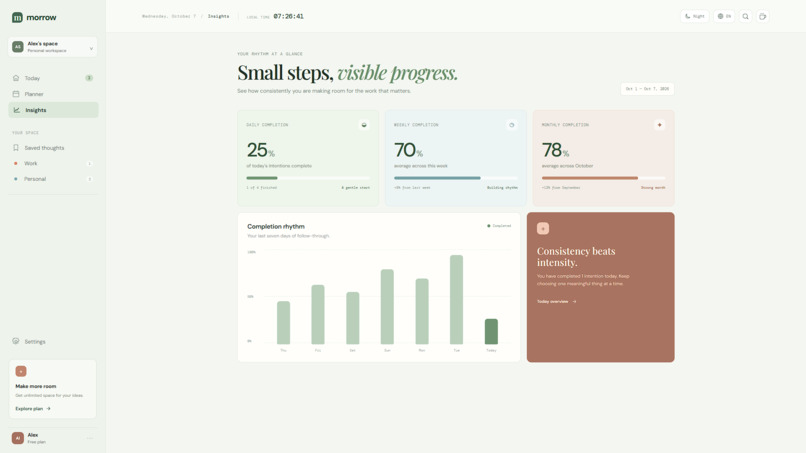Click the Monthly Completion sparkle icon
Screen dimensions: 806x453
pos(660,125)
